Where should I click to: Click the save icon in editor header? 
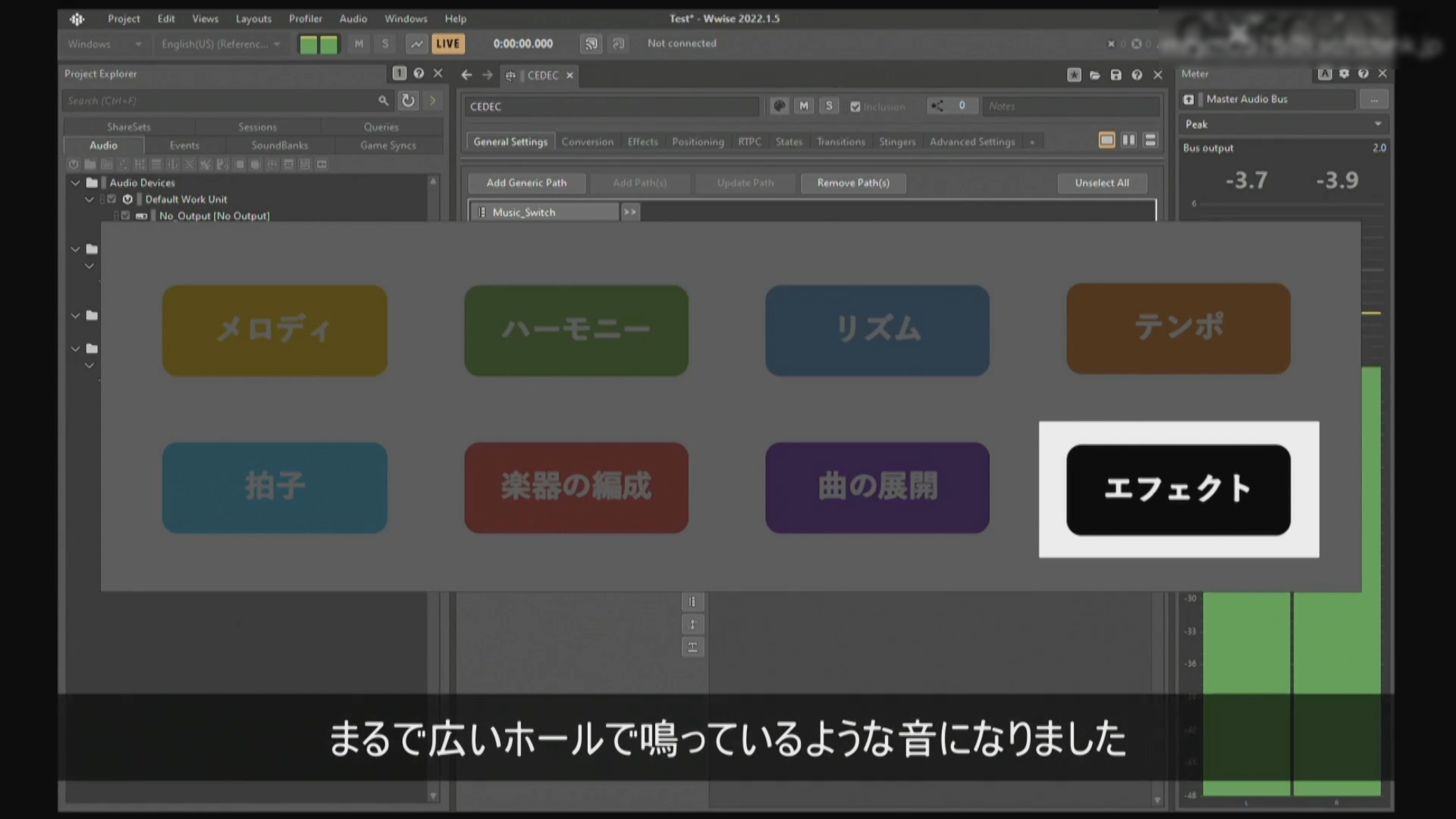1116,75
